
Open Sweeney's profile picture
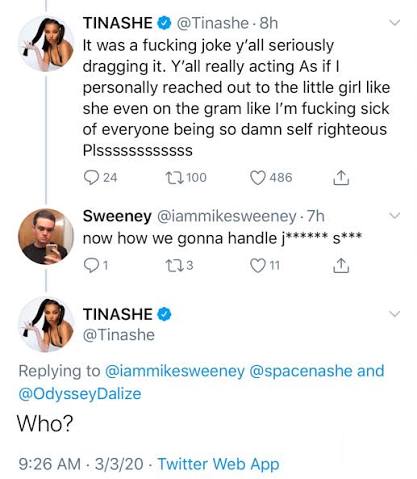[46, 236]
